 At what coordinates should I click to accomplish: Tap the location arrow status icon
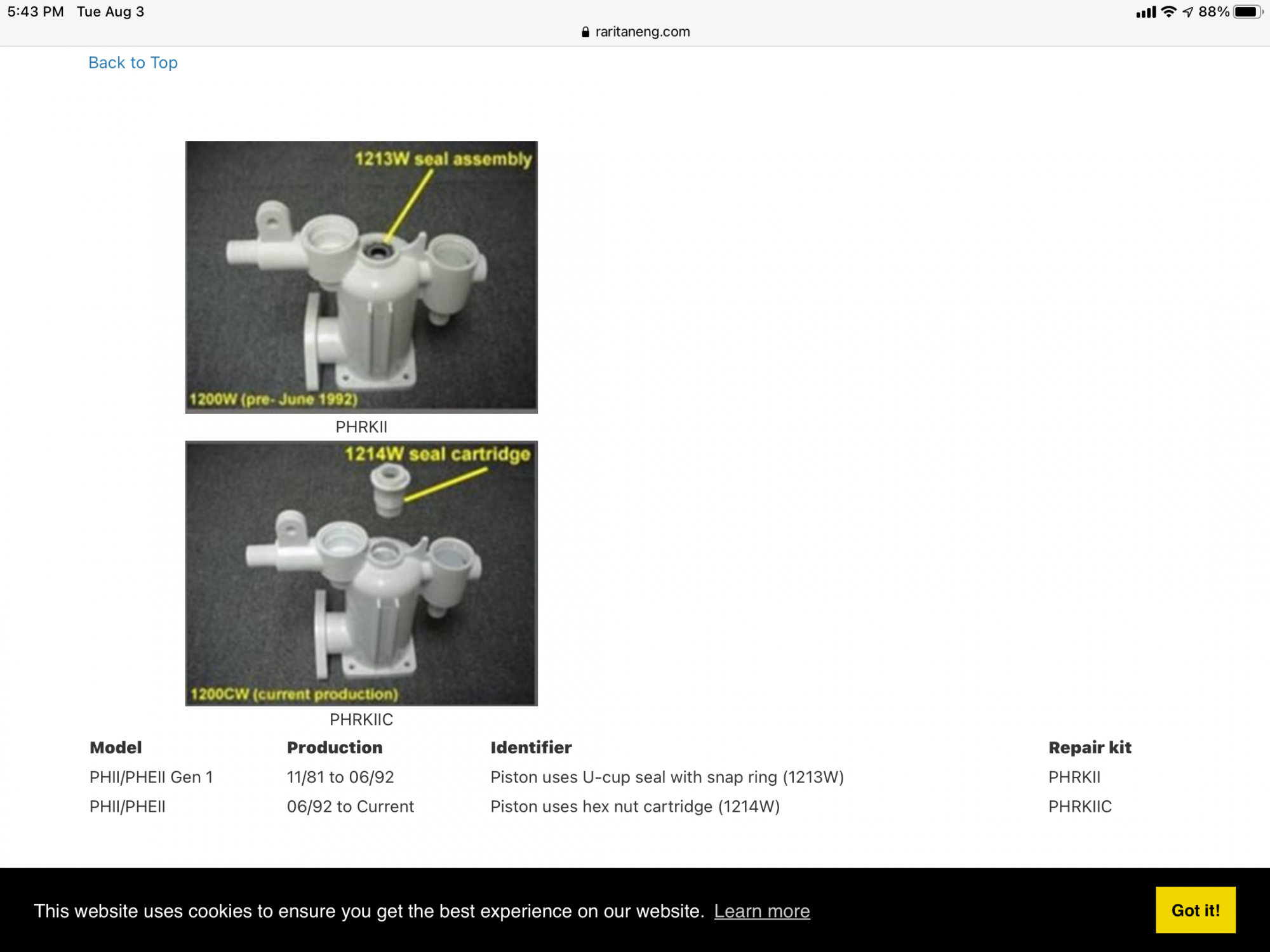1187,12
